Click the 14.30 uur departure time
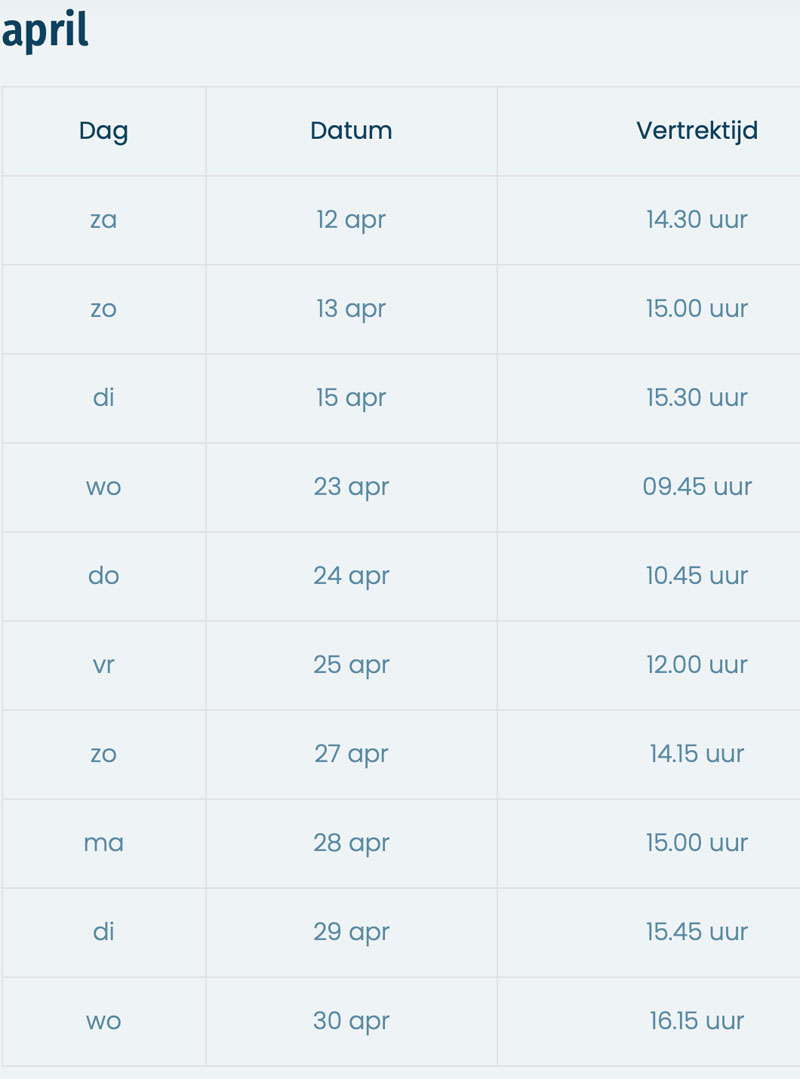This screenshot has height=1079, width=800. click(x=697, y=220)
